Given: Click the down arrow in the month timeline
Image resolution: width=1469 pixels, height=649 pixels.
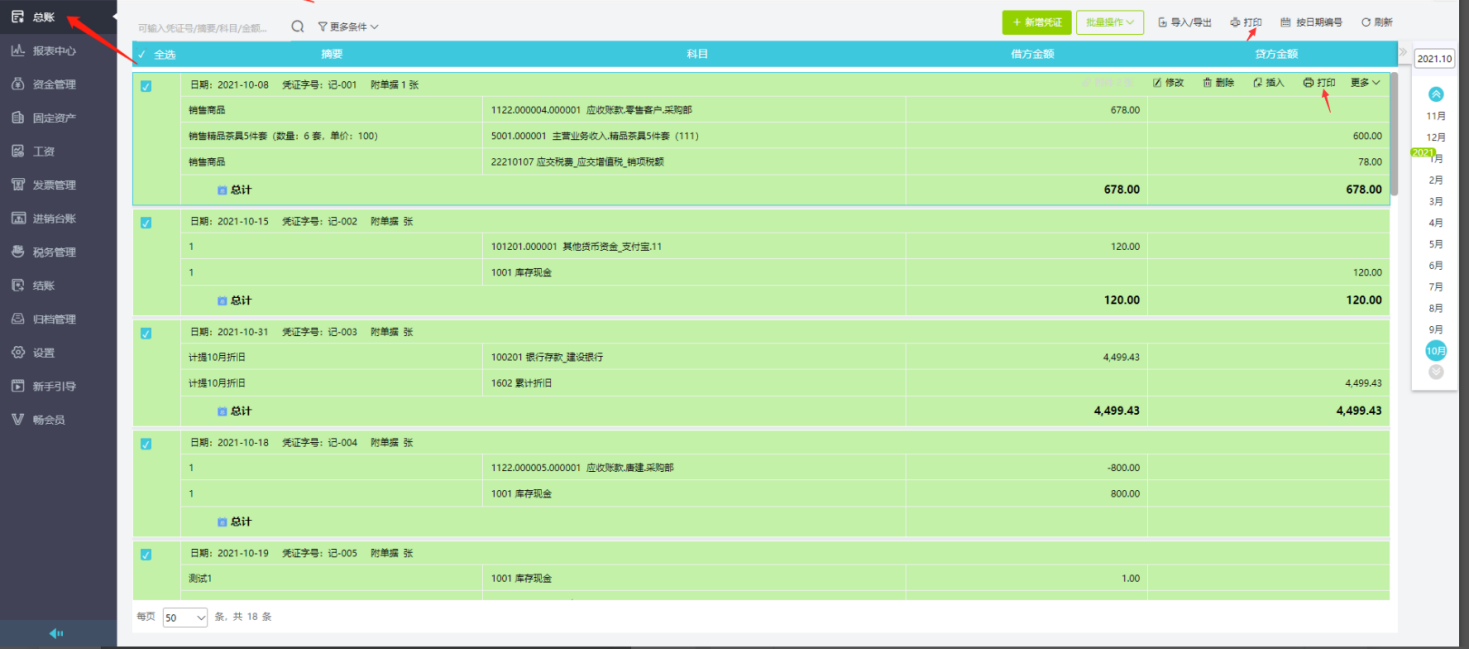Looking at the screenshot, I should 1436,372.
